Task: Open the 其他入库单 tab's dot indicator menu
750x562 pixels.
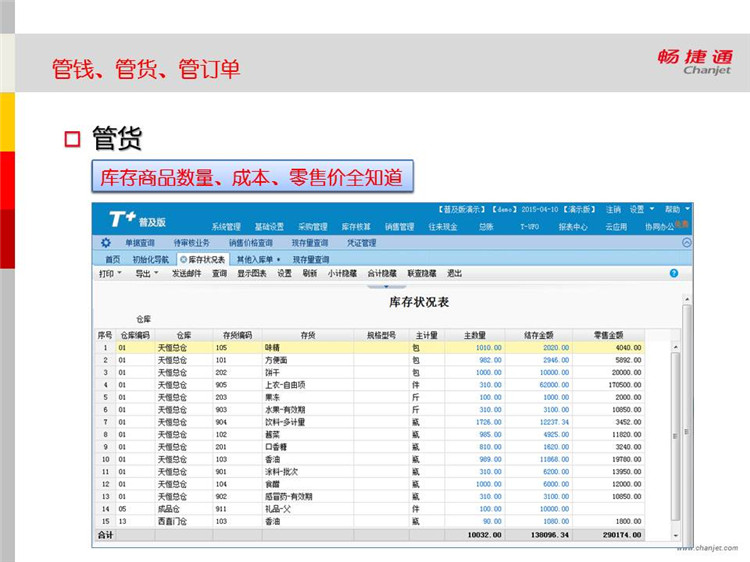Action: tap(278, 260)
